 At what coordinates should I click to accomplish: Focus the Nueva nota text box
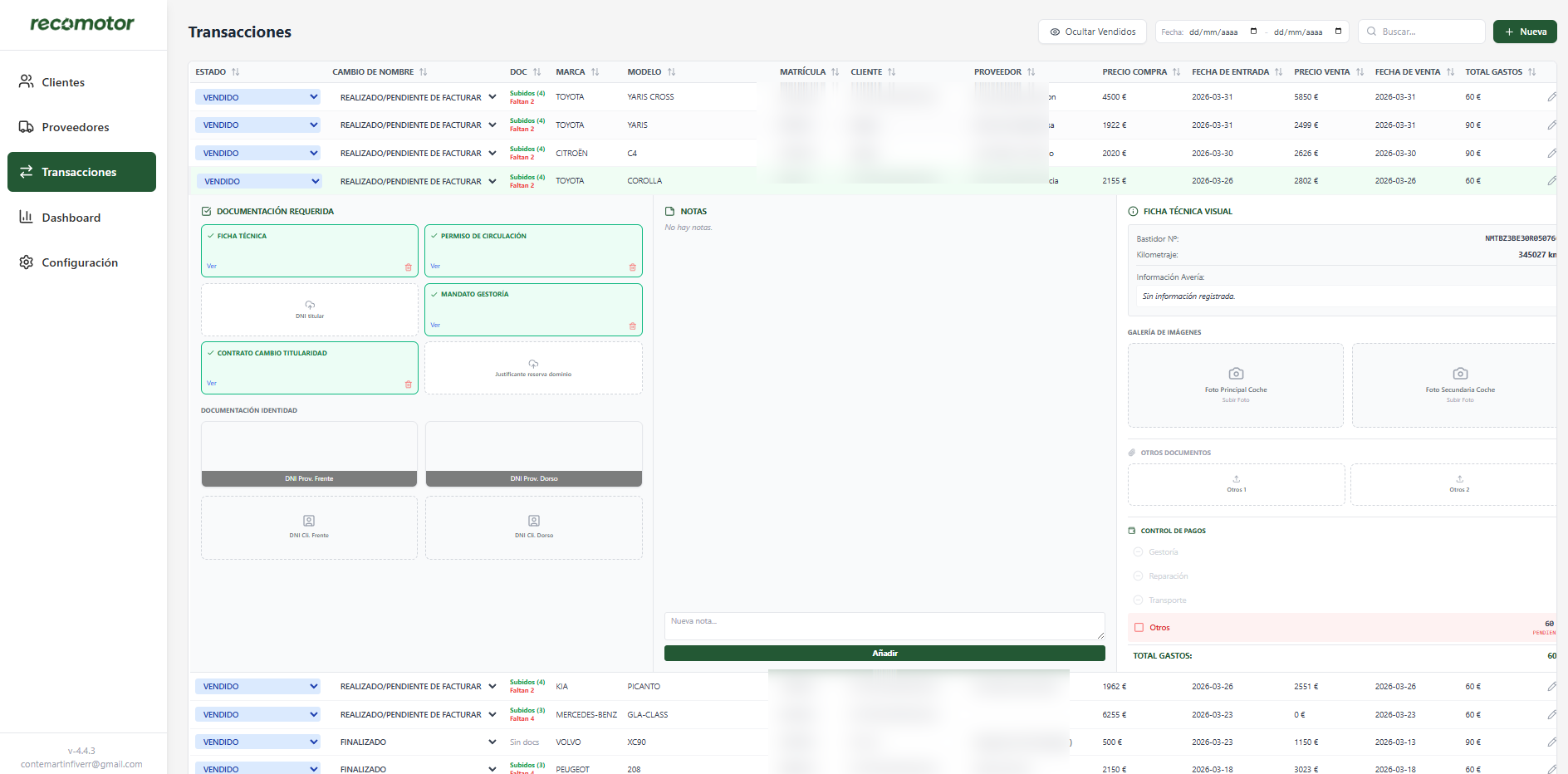point(884,626)
